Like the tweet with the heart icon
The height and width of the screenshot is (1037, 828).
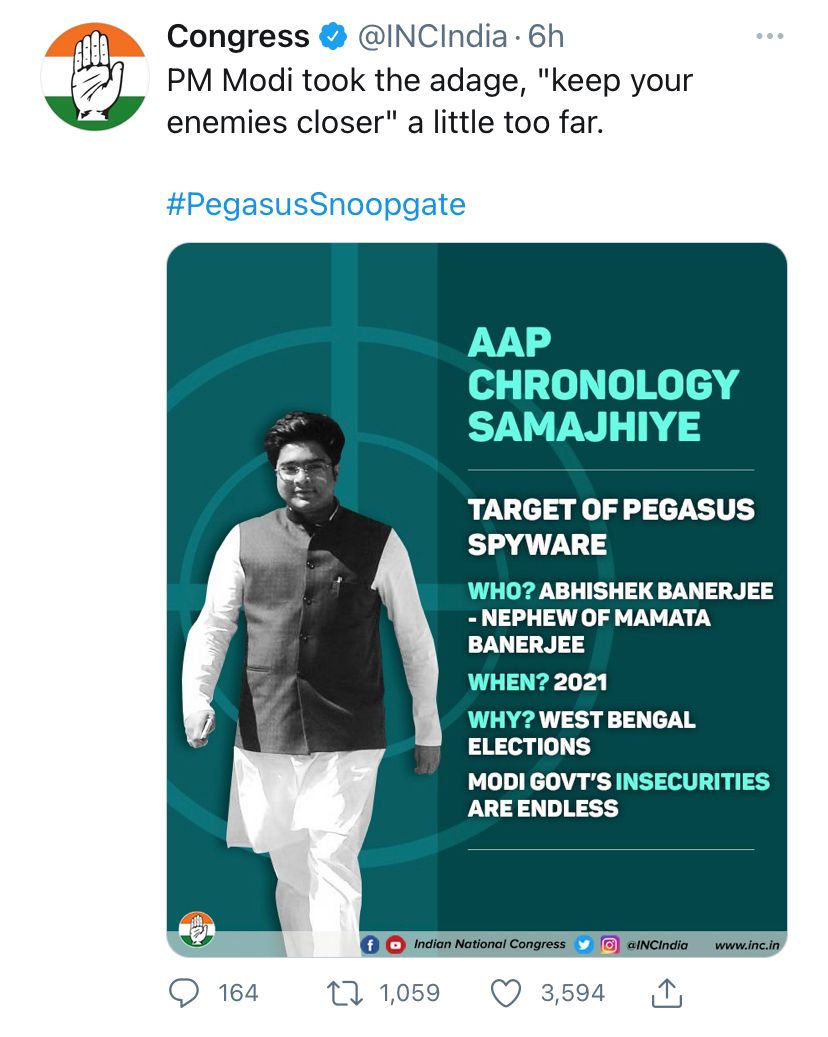pyautogui.click(x=506, y=993)
